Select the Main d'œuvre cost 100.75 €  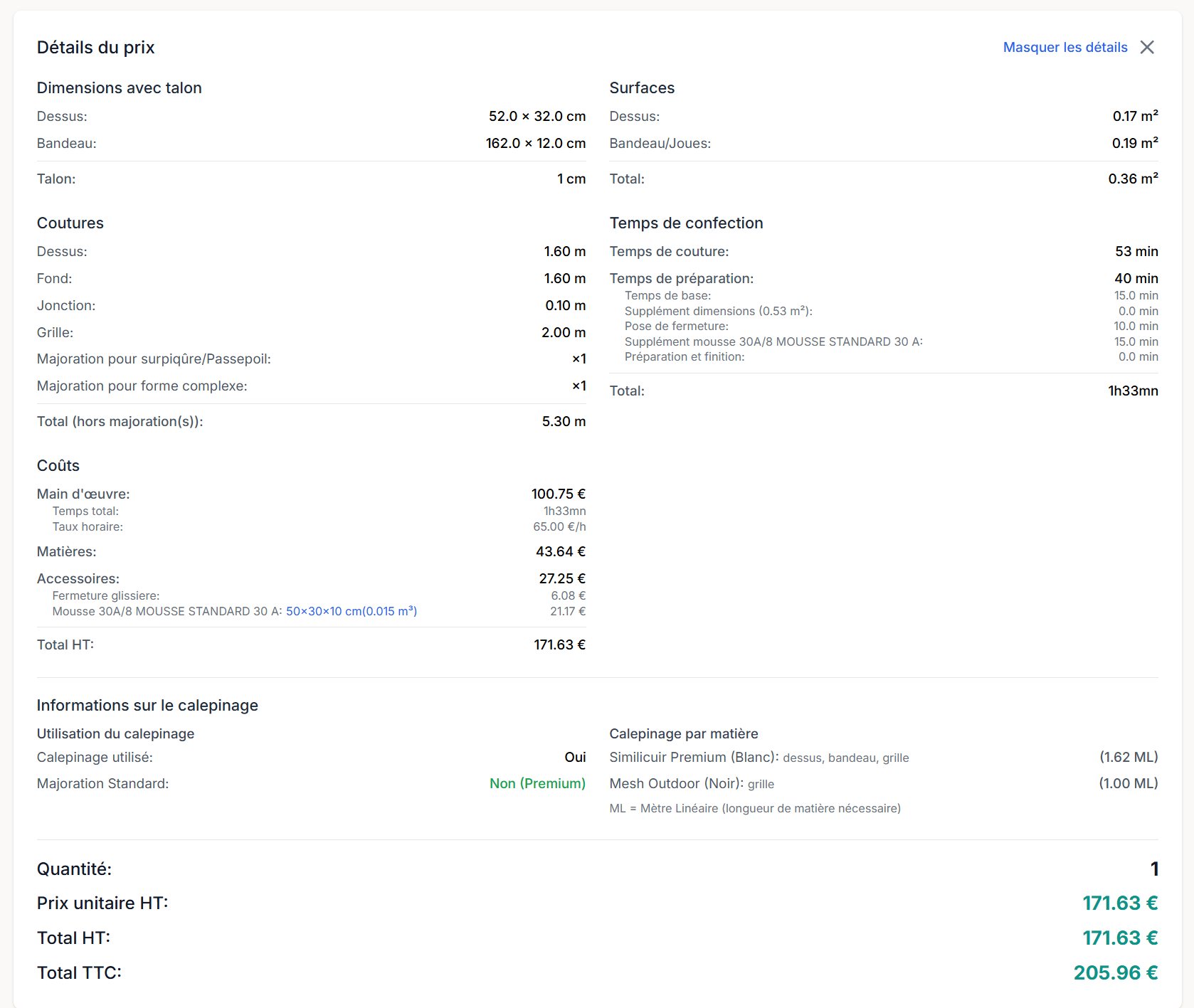(x=558, y=494)
